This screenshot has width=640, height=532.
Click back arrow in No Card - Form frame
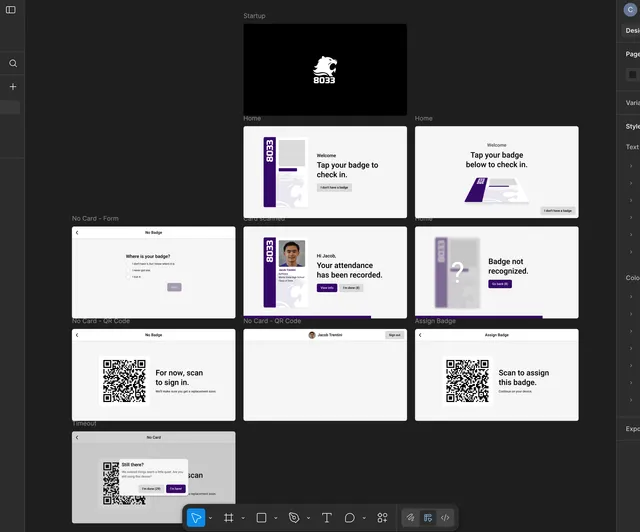click(77, 233)
